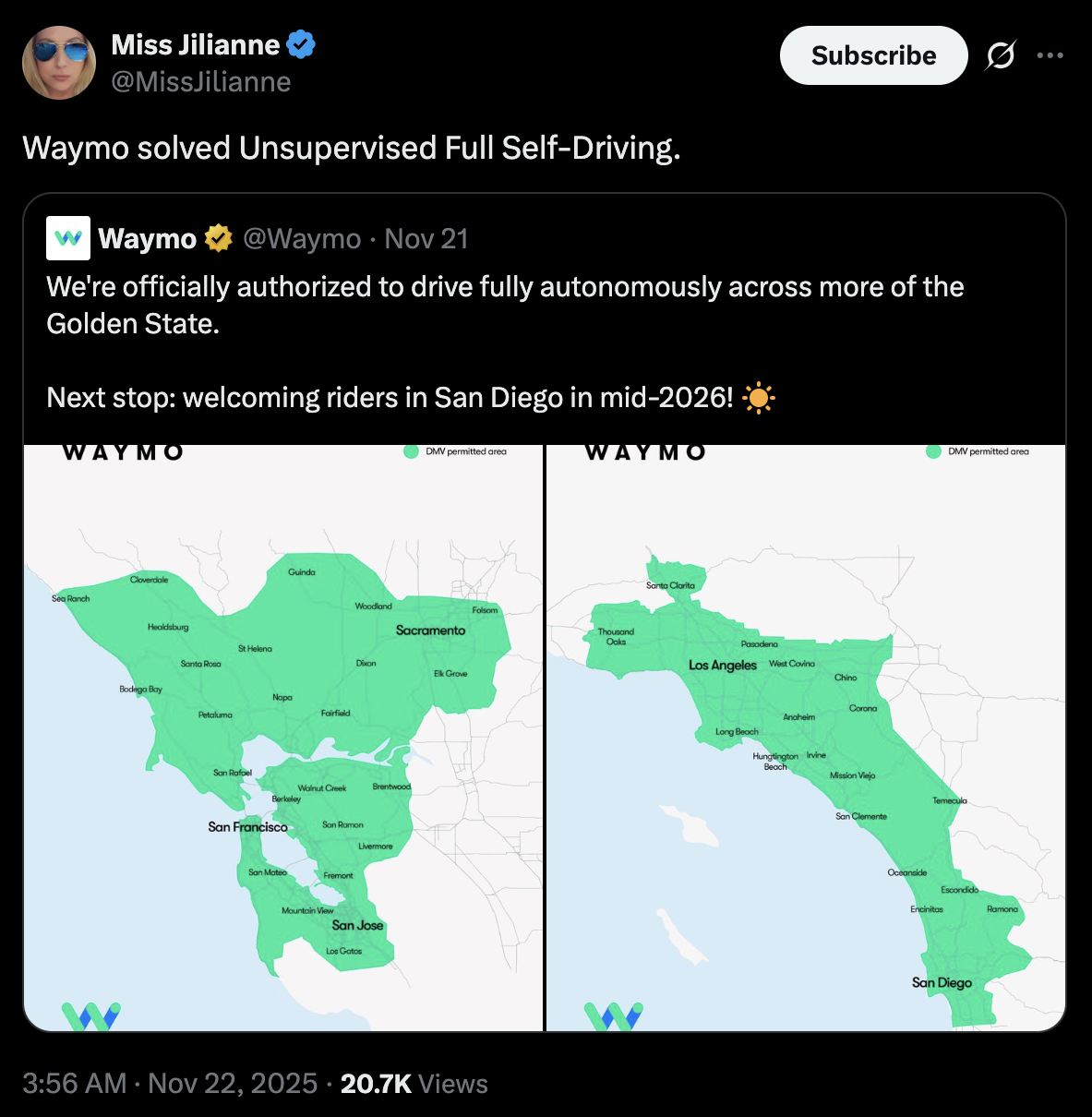Click the Nov 21 quoted post date
This screenshot has width=1092, height=1117.
tap(426, 239)
